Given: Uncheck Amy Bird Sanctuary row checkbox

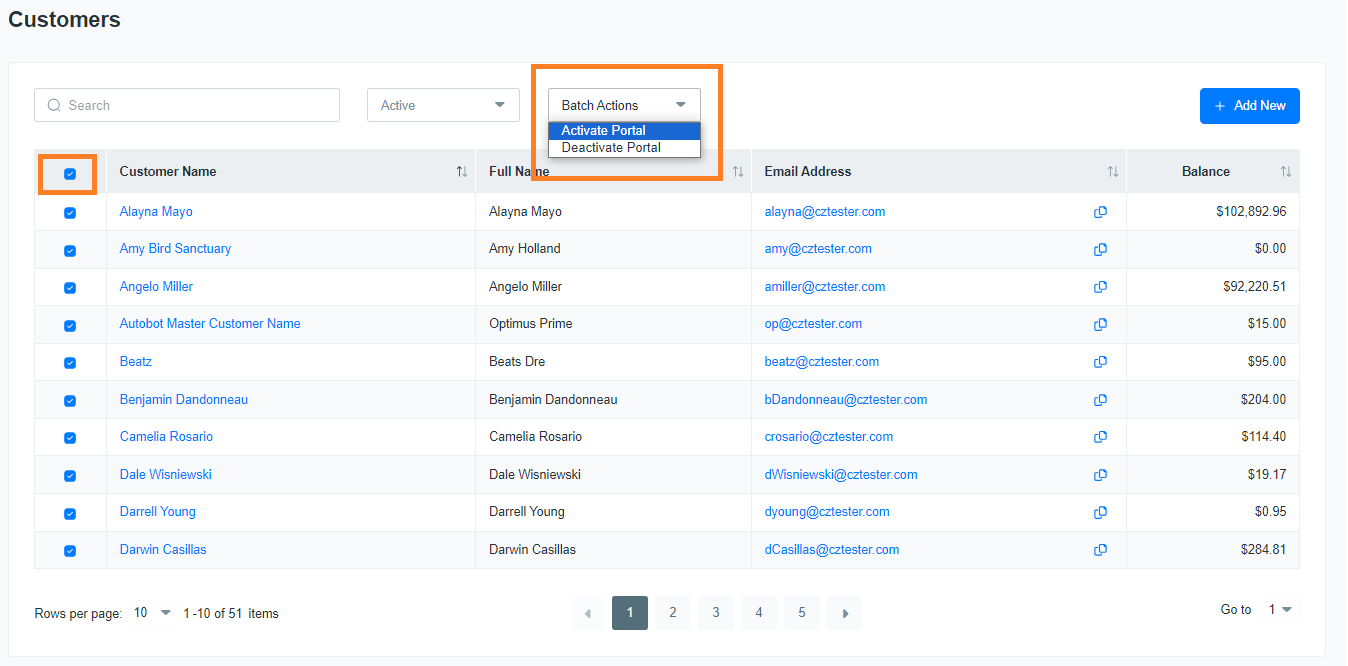Looking at the screenshot, I should 70,250.
